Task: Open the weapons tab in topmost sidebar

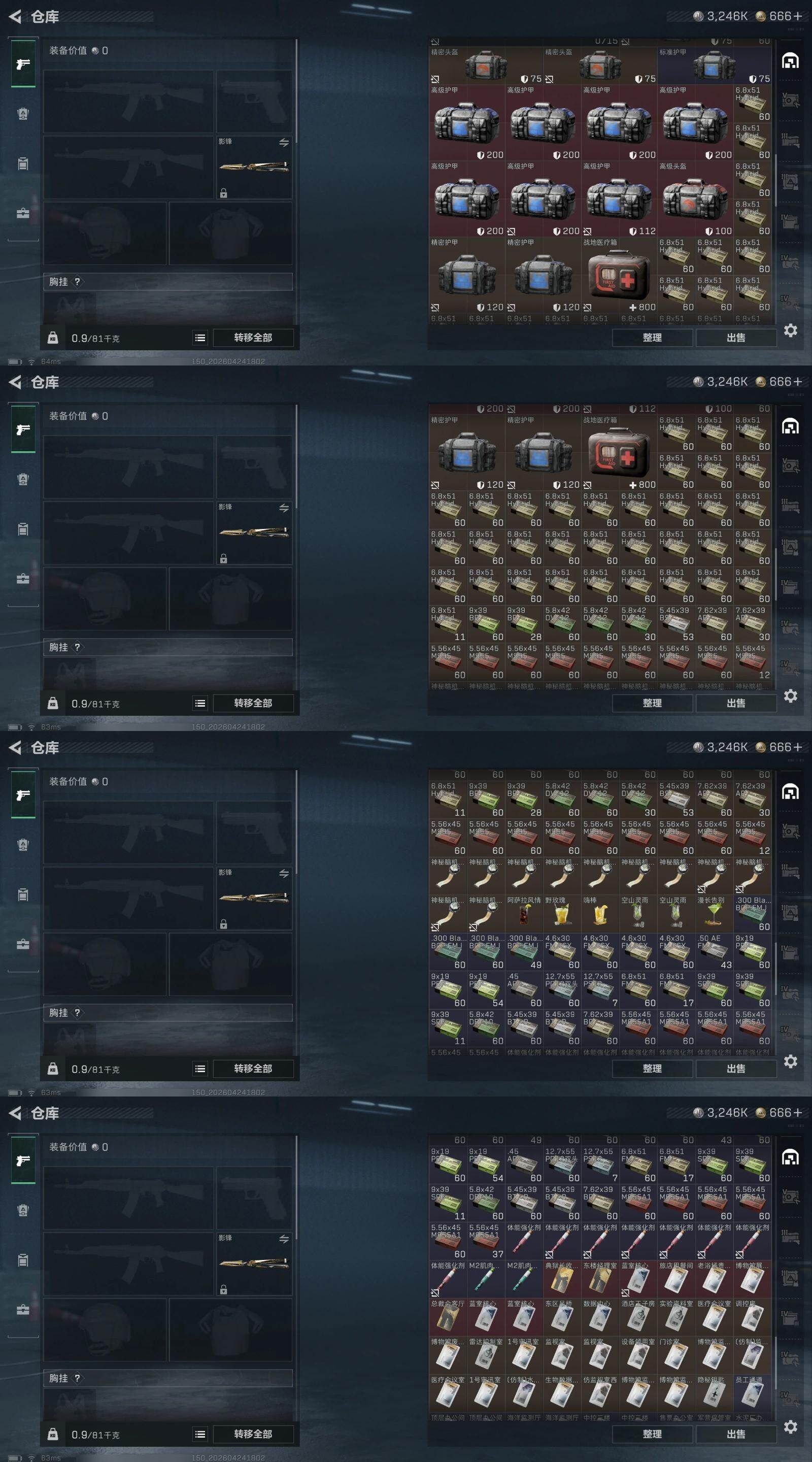Action: pos(23,64)
